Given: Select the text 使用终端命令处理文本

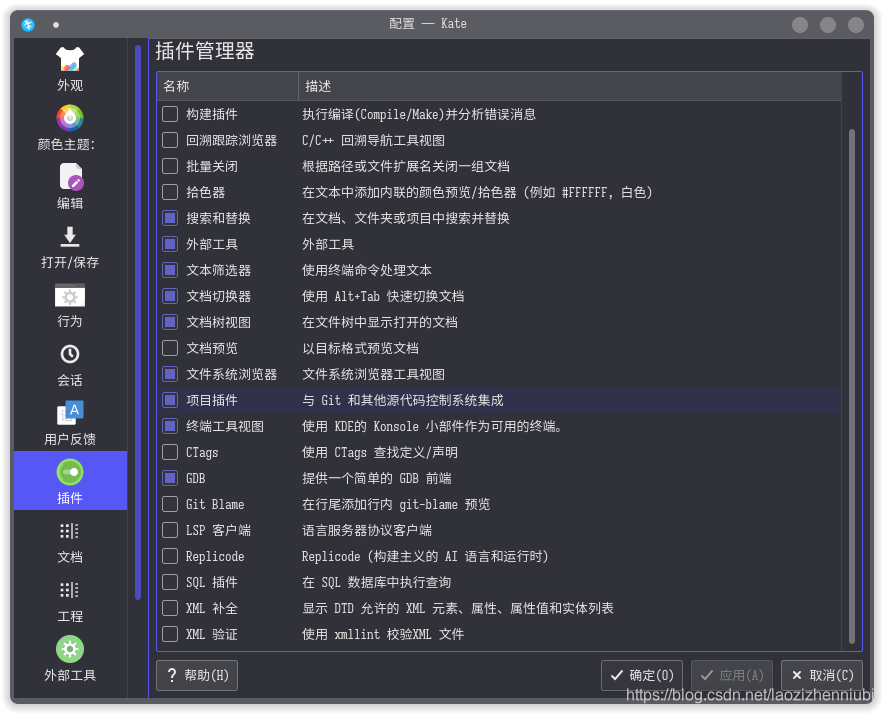Looking at the screenshot, I should tap(367, 270).
